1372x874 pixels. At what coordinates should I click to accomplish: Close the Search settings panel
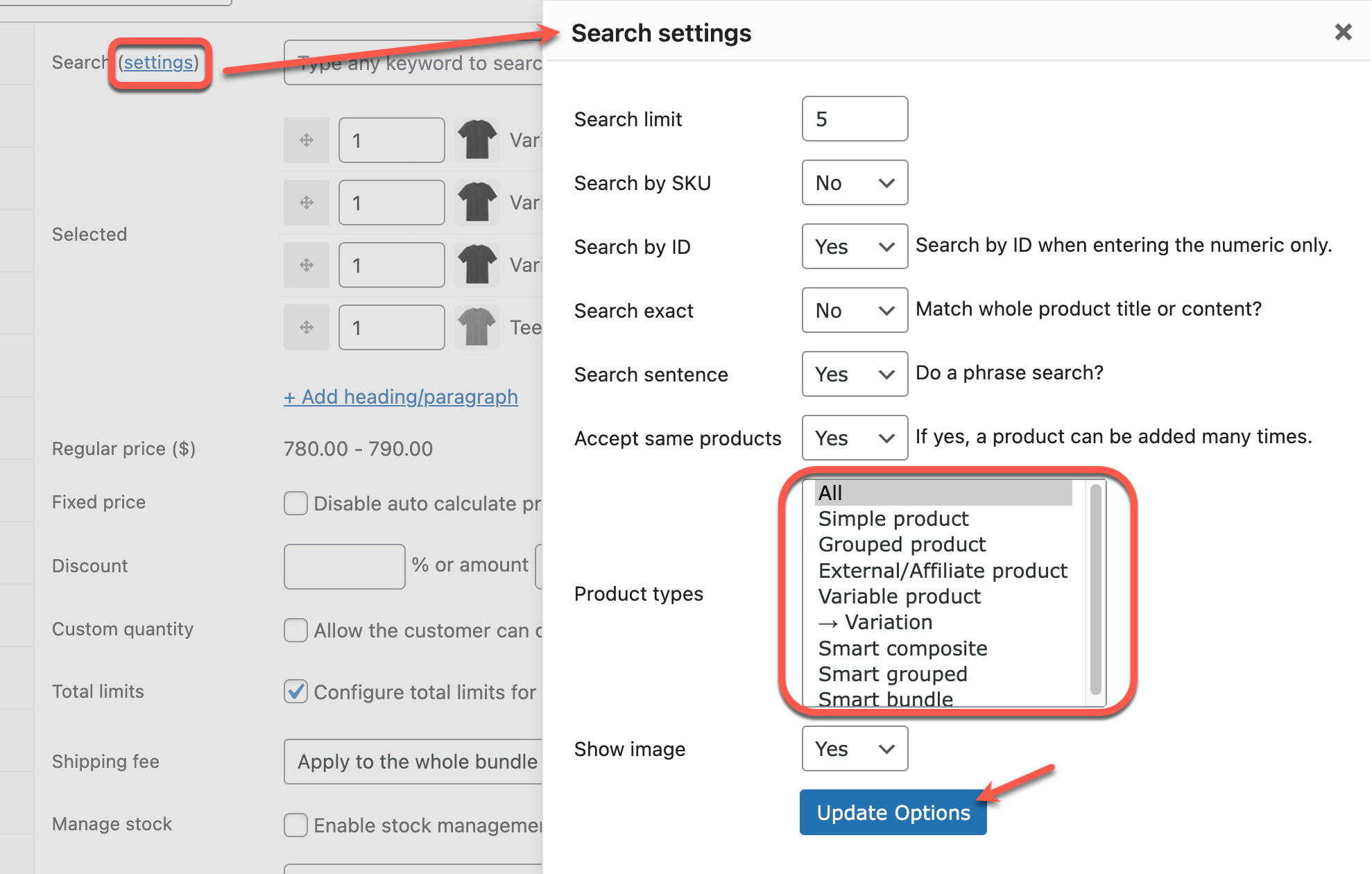click(x=1343, y=32)
